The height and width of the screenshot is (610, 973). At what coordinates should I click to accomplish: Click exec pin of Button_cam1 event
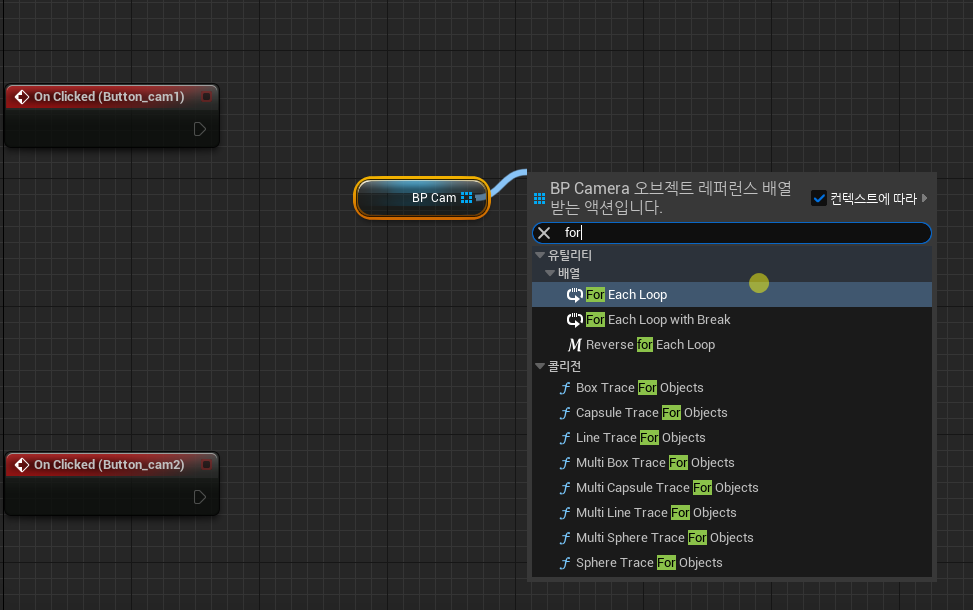pos(199,129)
